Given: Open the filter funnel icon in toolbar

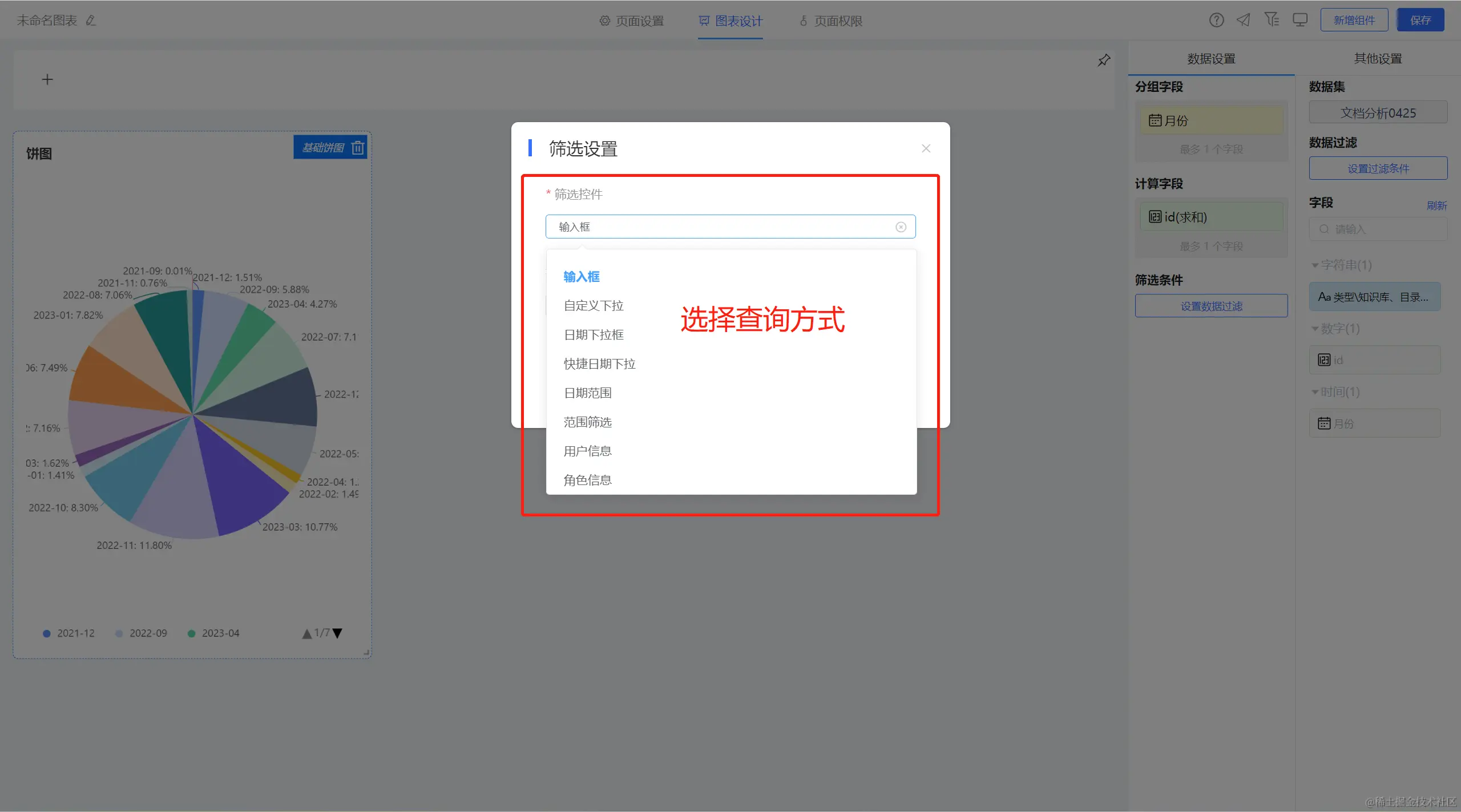Looking at the screenshot, I should 1271,20.
